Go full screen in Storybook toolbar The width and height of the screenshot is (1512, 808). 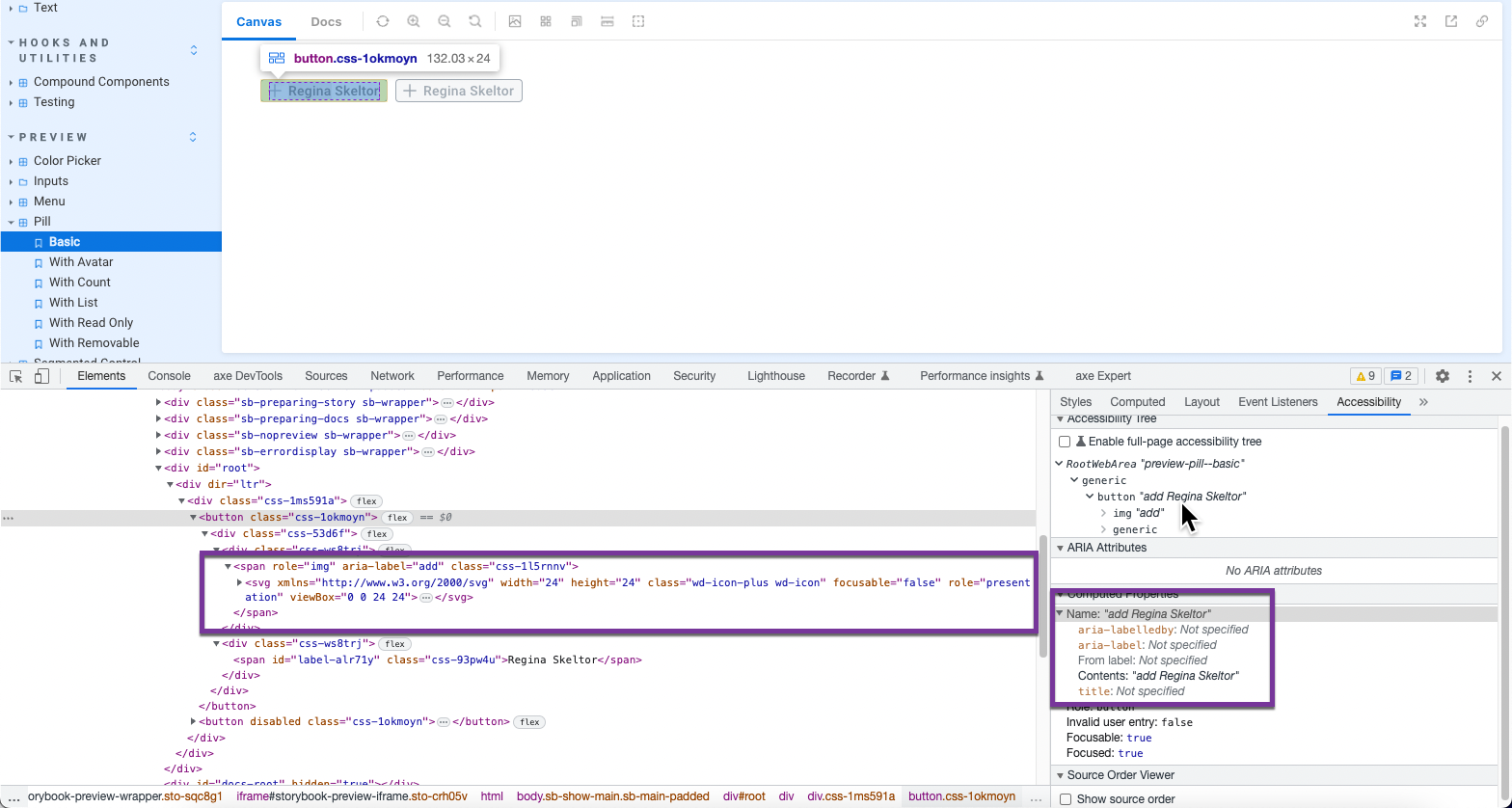point(1420,21)
